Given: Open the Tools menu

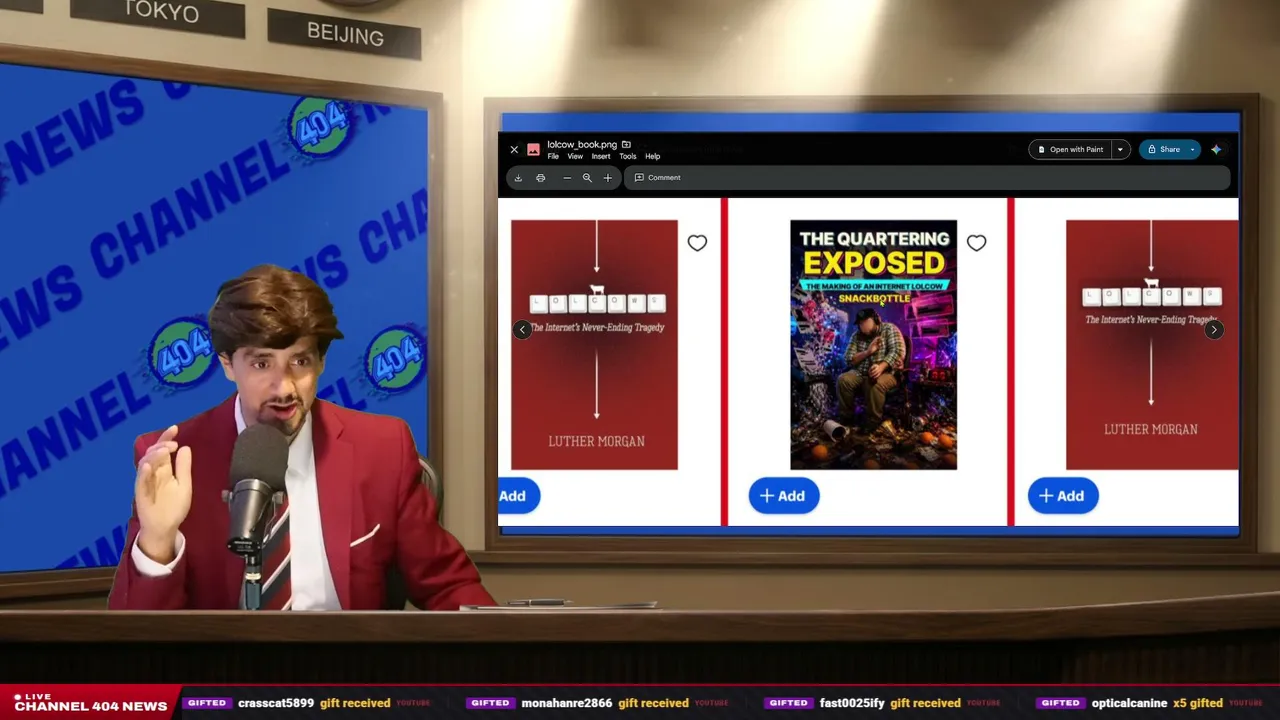Looking at the screenshot, I should [628, 157].
